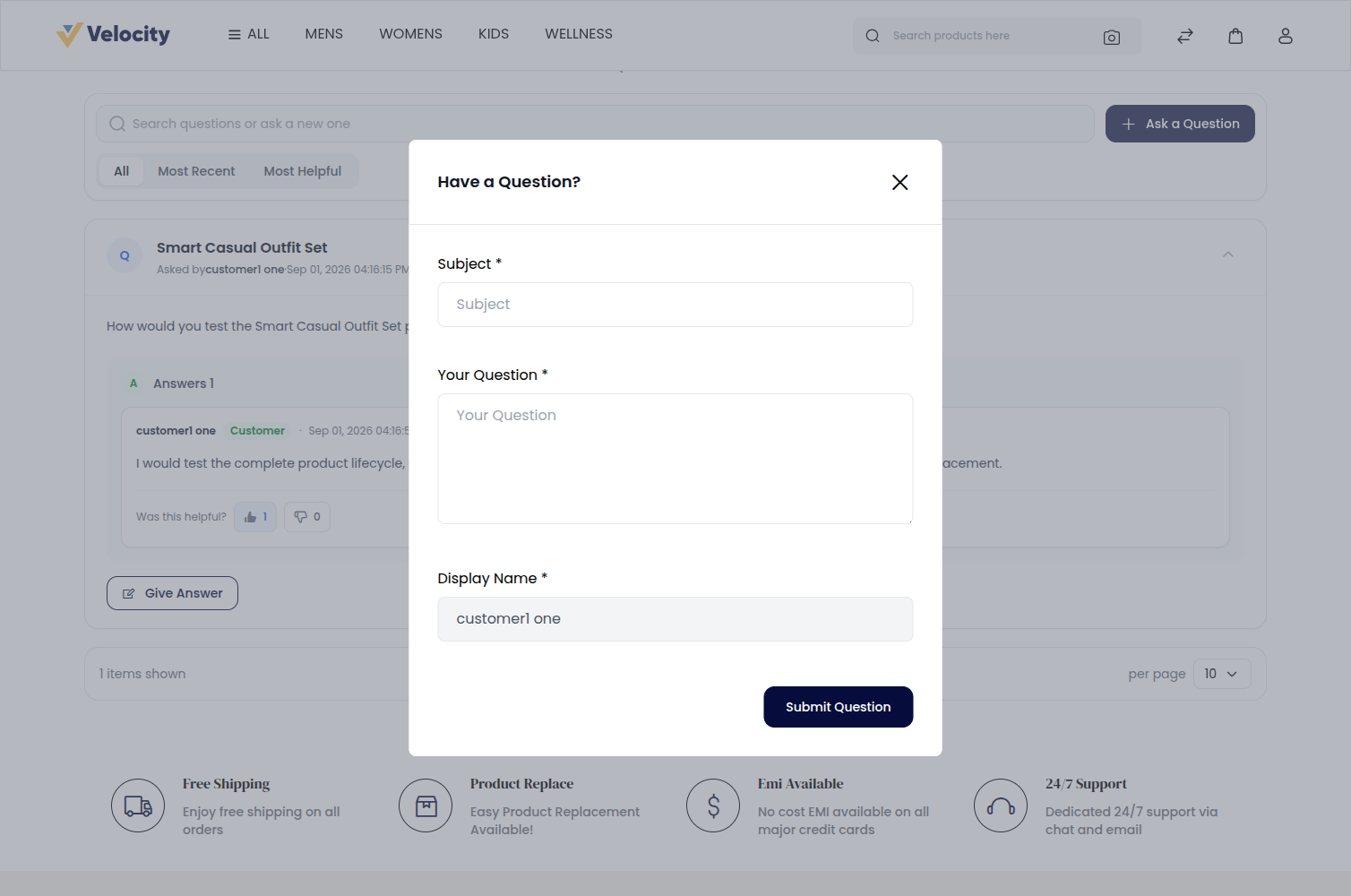Click the Product Replace box icon
The image size is (1351, 896).
coord(426,806)
